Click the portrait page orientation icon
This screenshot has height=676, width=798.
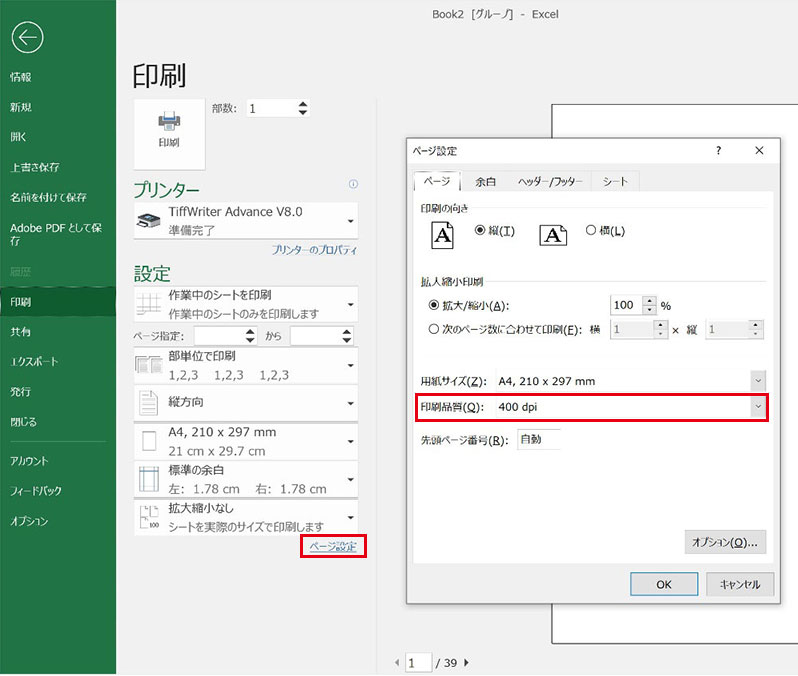(442, 234)
